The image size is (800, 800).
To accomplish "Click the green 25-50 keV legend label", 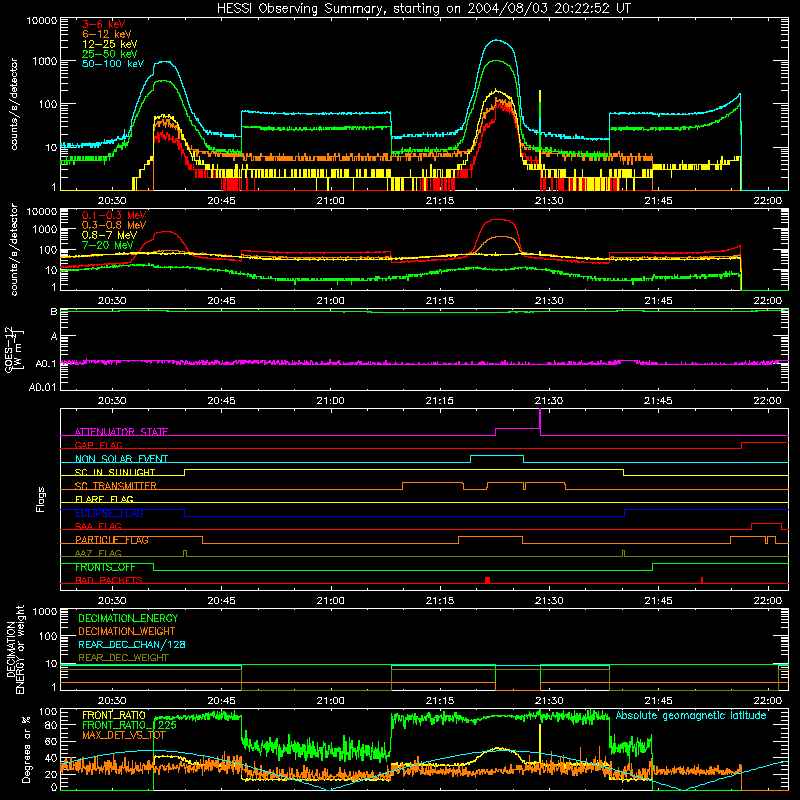I will pyautogui.click(x=110, y=54).
